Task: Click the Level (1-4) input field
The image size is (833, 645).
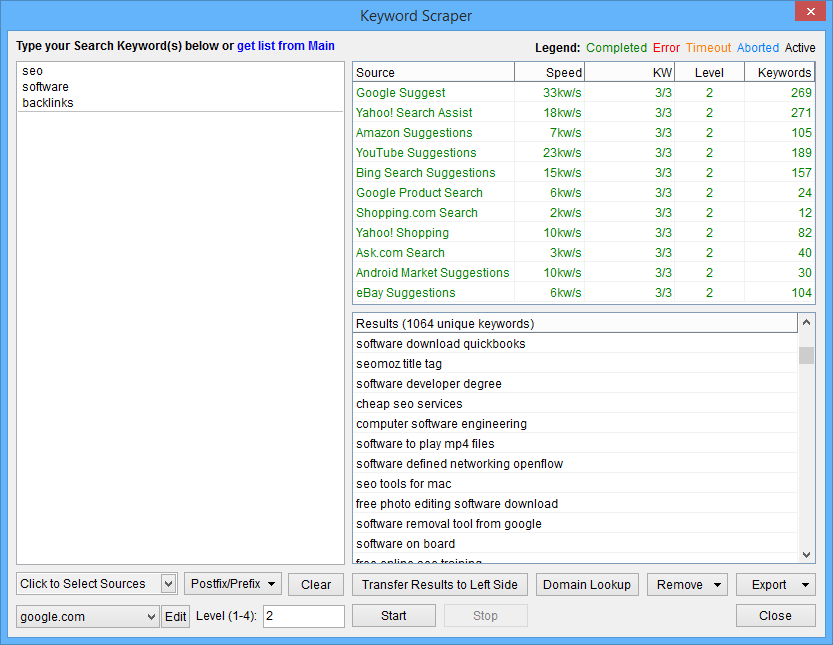Action: pos(304,616)
